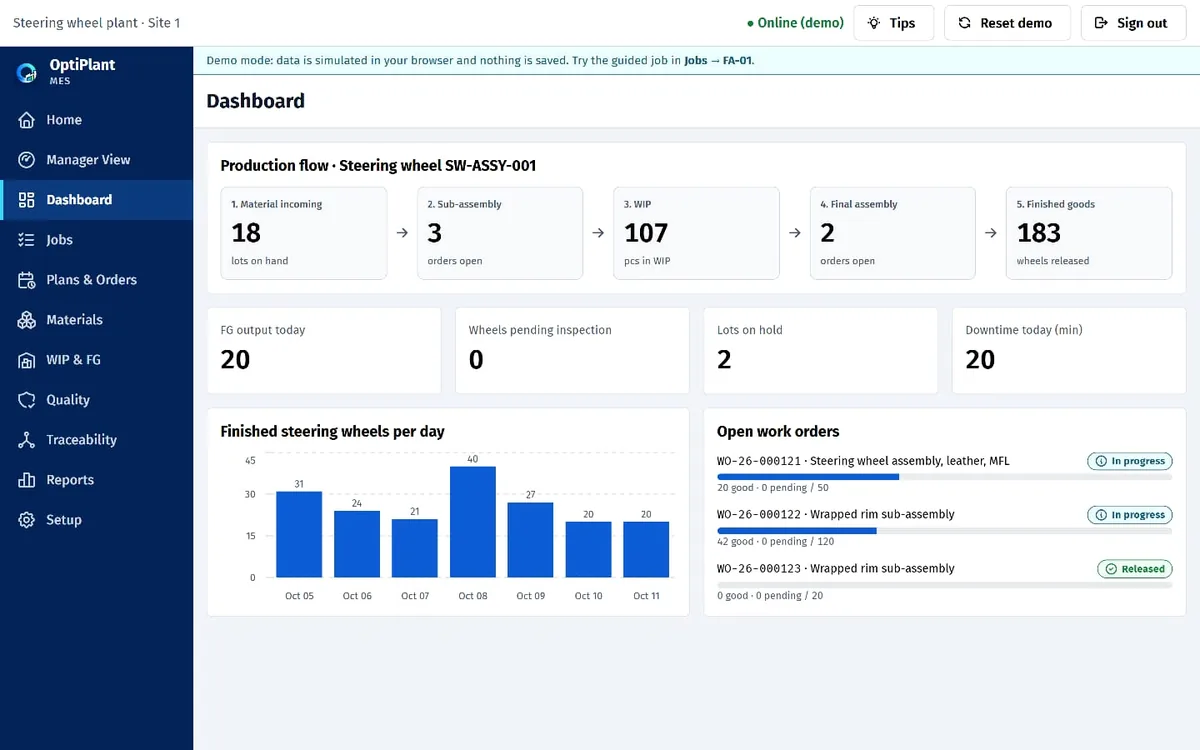
Task: Click the Oct 06 bar in chart
Action: point(357,544)
